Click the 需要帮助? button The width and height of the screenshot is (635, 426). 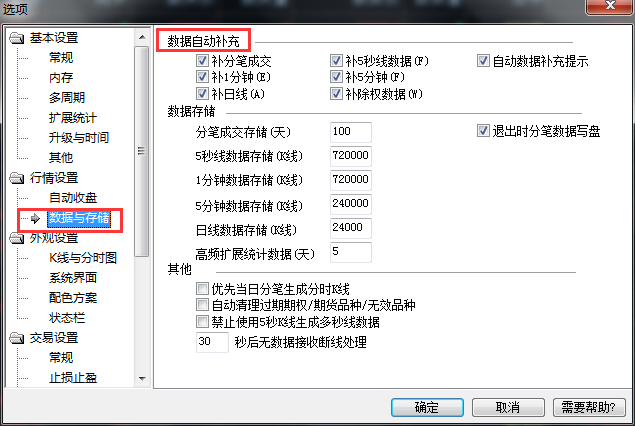[x=589, y=407]
